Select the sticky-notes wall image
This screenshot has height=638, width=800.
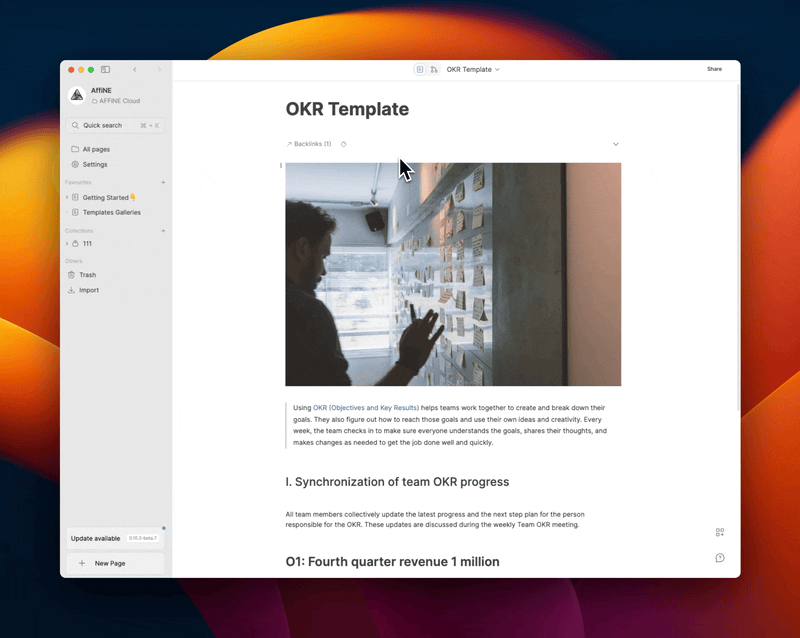[453, 274]
